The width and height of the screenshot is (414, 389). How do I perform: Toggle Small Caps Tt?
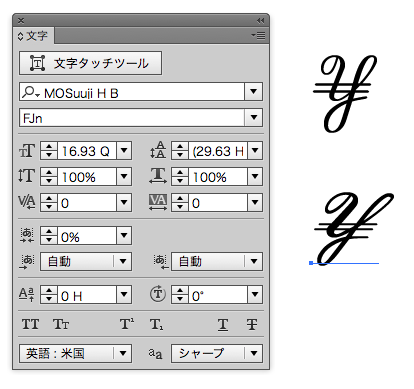click(61, 324)
